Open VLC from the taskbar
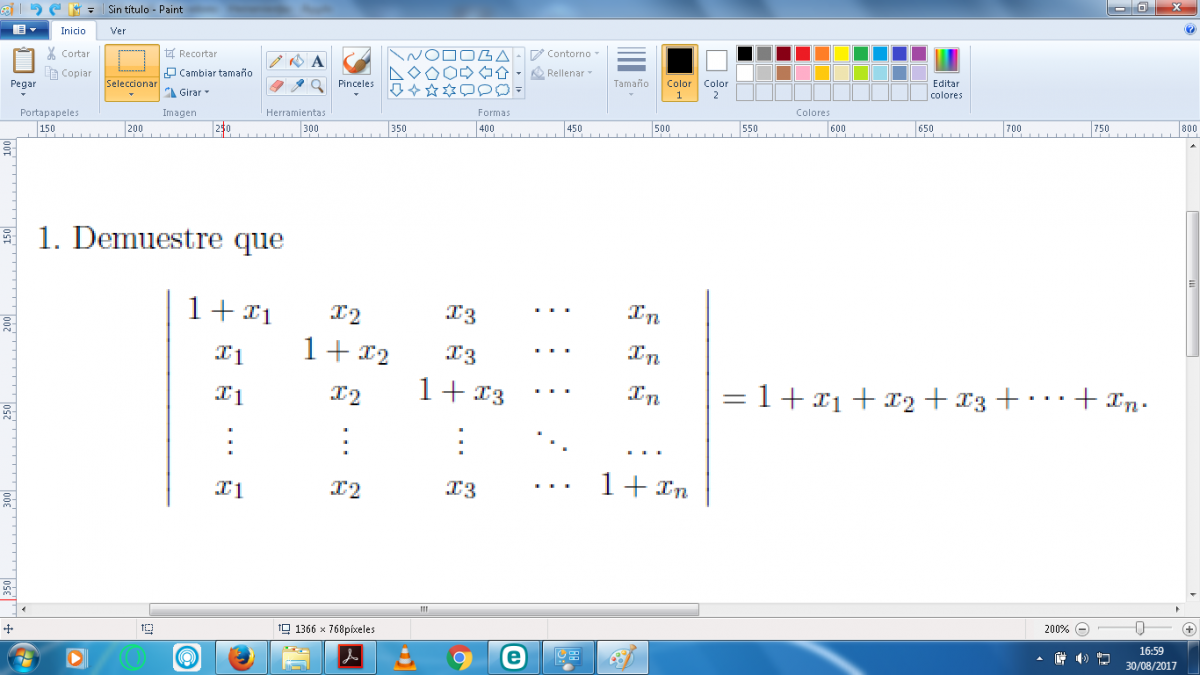Viewport: 1200px width, 675px height. coord(404,658)
